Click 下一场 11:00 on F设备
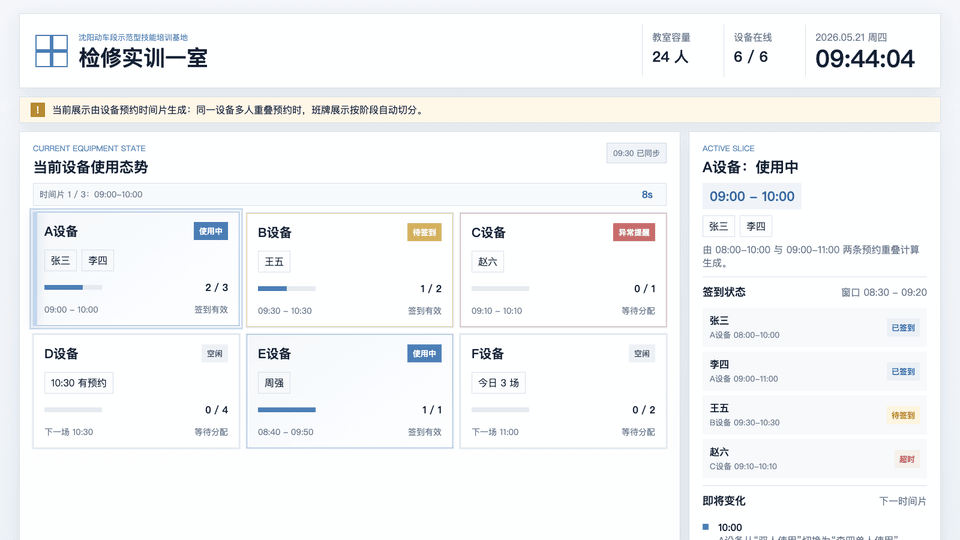 [x=495, y=432]
